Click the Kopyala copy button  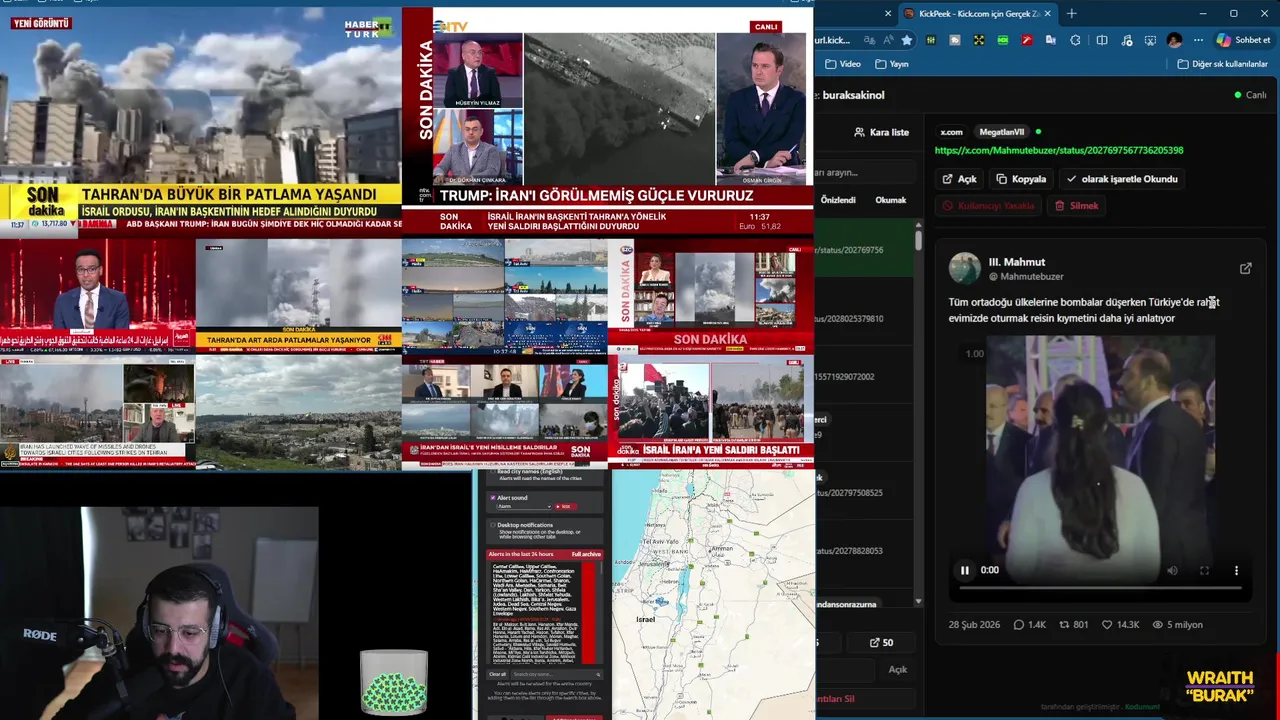[x=1021, y=179]
